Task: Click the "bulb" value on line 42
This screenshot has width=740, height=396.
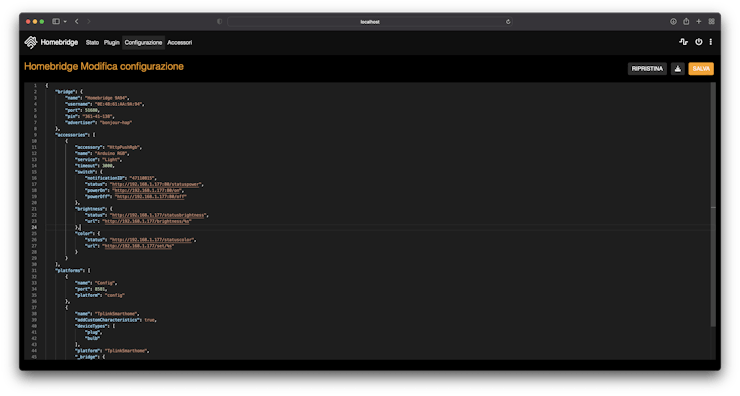Action: (92, 338)
